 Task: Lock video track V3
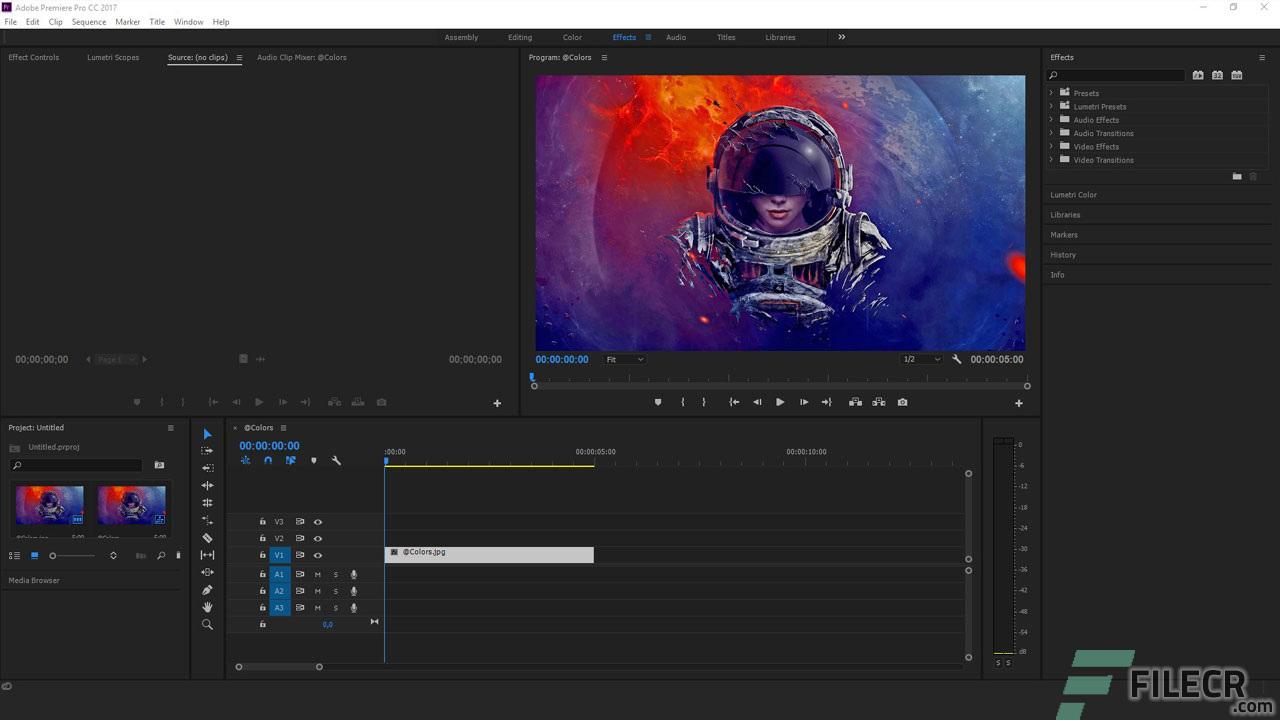pyautogui.click(x=263, y=521)
